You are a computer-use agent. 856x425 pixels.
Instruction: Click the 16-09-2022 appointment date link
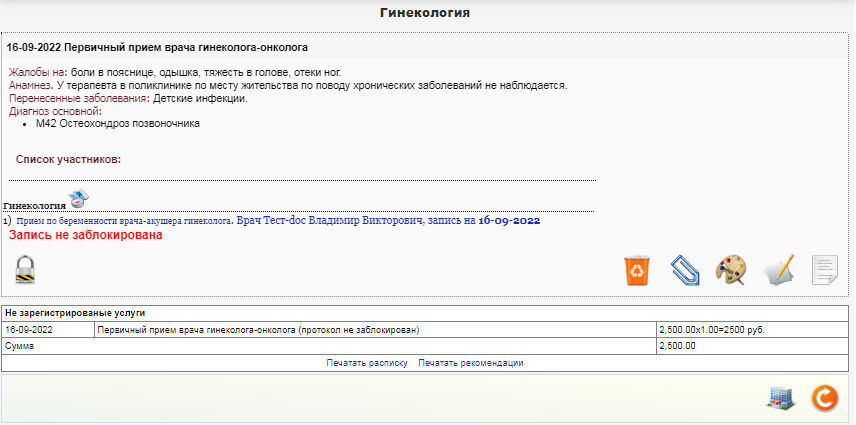(509, 220)
